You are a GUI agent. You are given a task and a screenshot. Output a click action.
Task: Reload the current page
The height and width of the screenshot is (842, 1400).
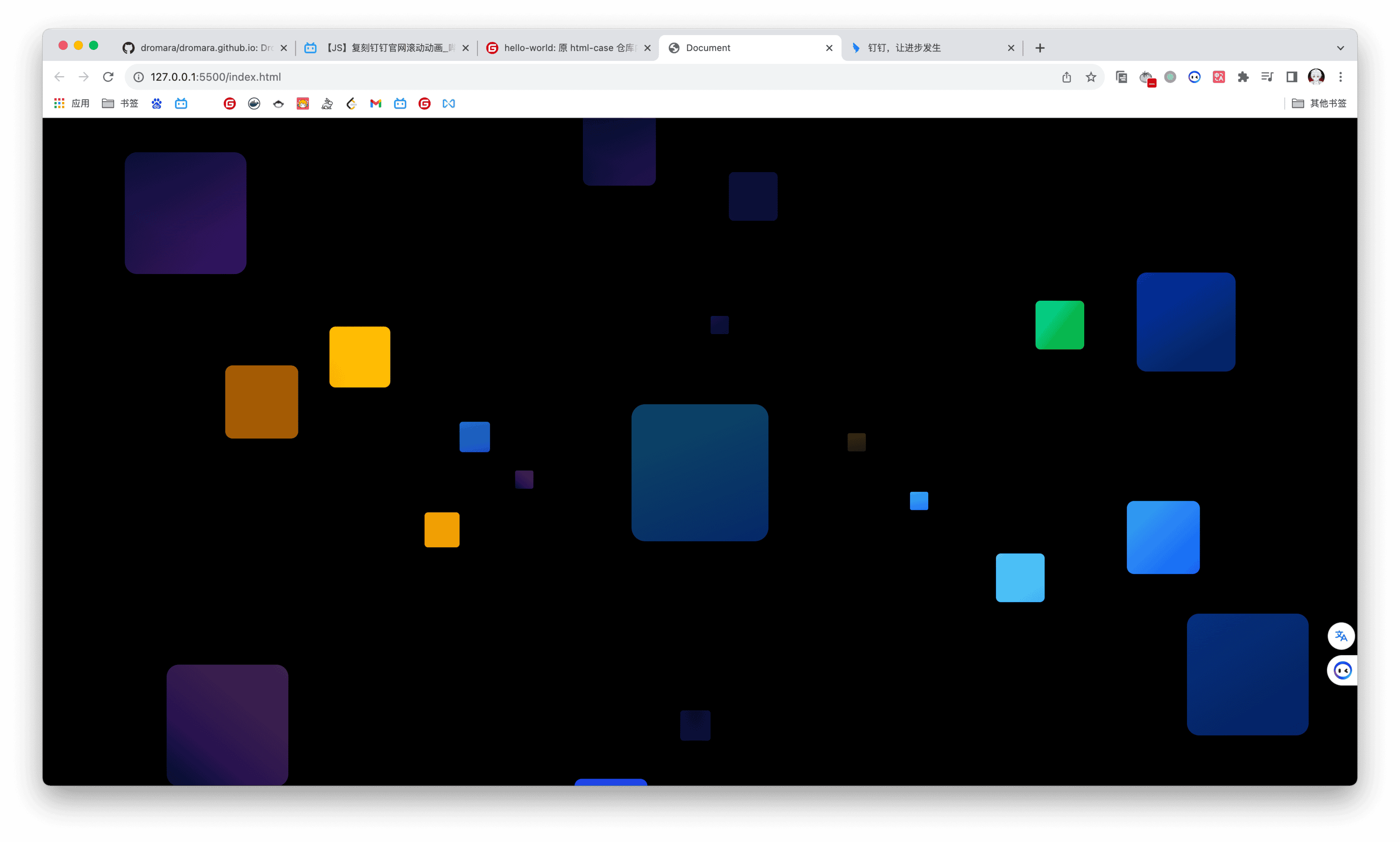coord(108,77)
